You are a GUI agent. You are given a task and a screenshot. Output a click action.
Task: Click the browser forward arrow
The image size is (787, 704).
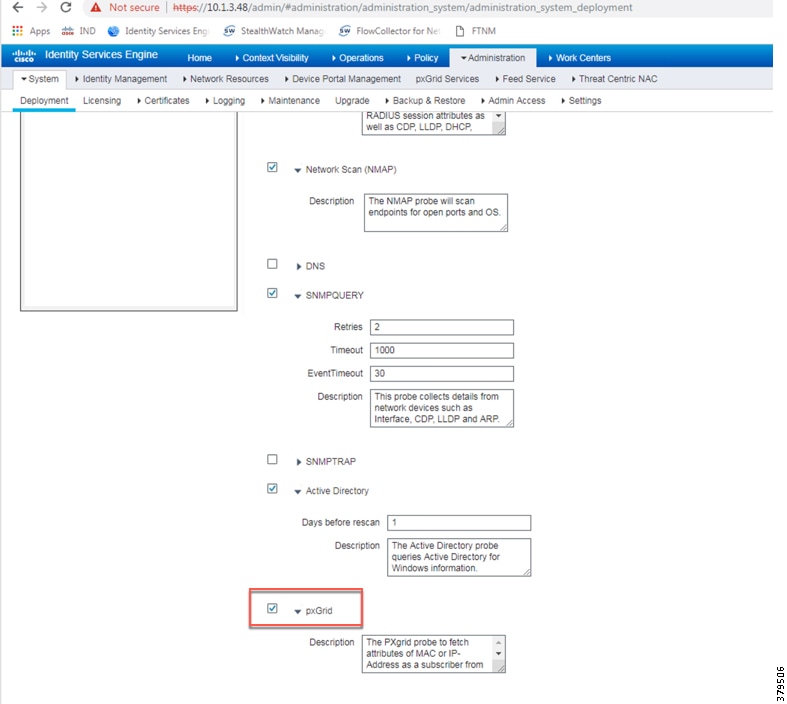(x=42, y=8)
